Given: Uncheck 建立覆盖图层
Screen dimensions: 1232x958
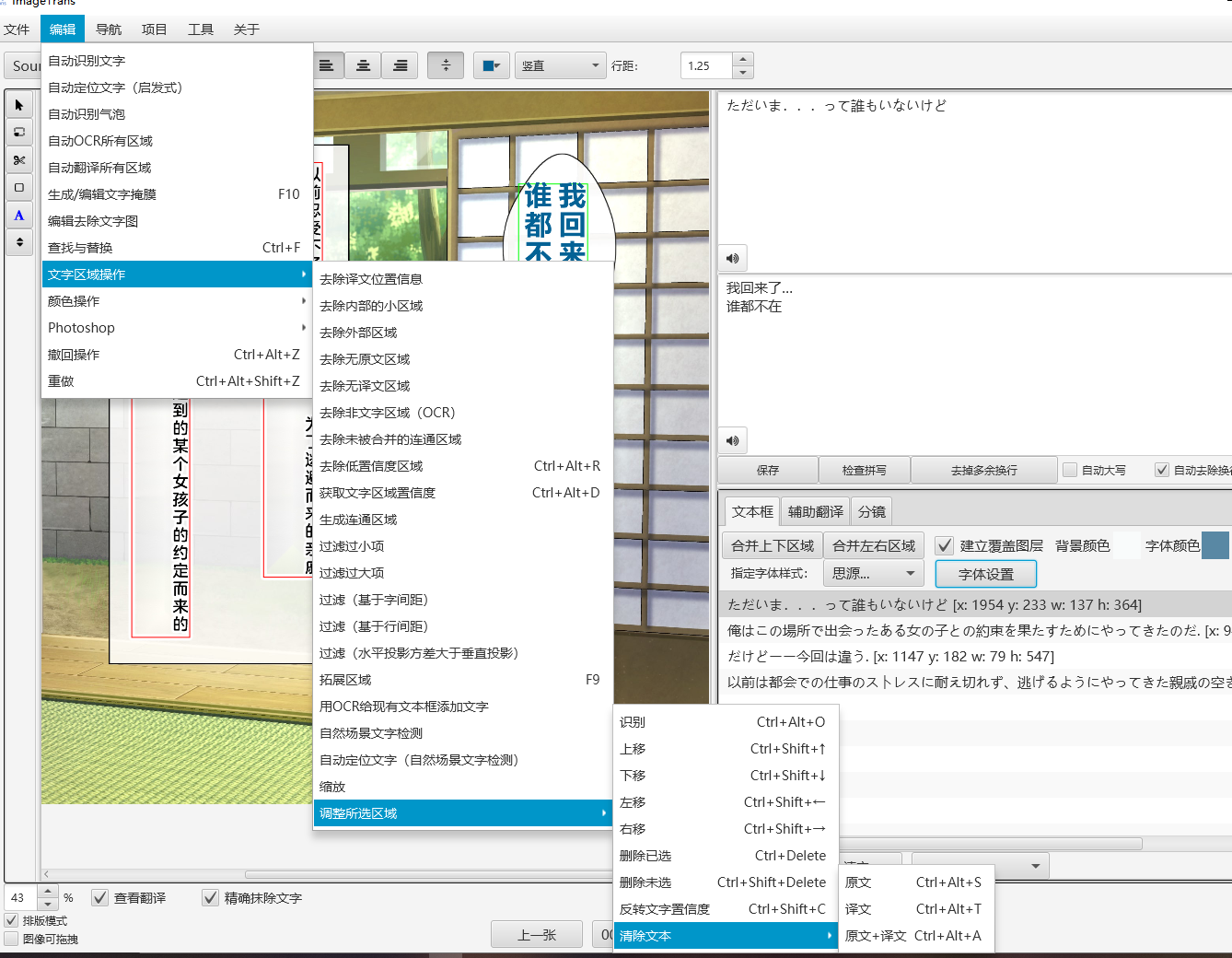Looking at the screenshot, I should pyautogui.click(x=944, y=545).
